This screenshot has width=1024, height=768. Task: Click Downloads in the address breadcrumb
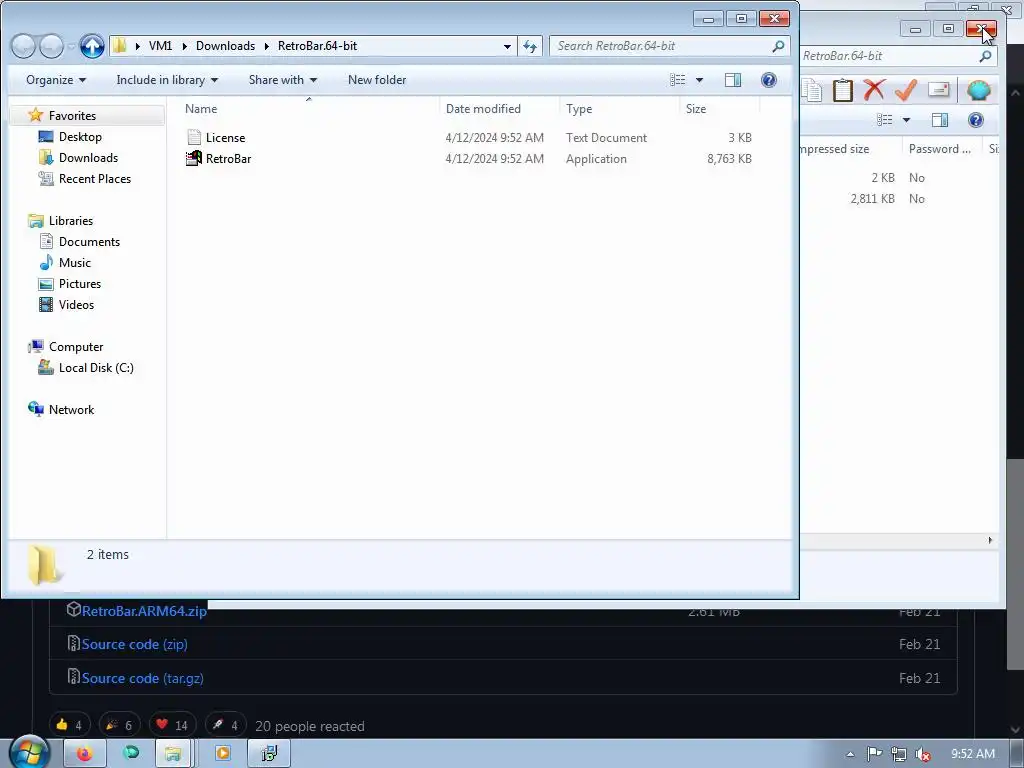pos(225,46)
